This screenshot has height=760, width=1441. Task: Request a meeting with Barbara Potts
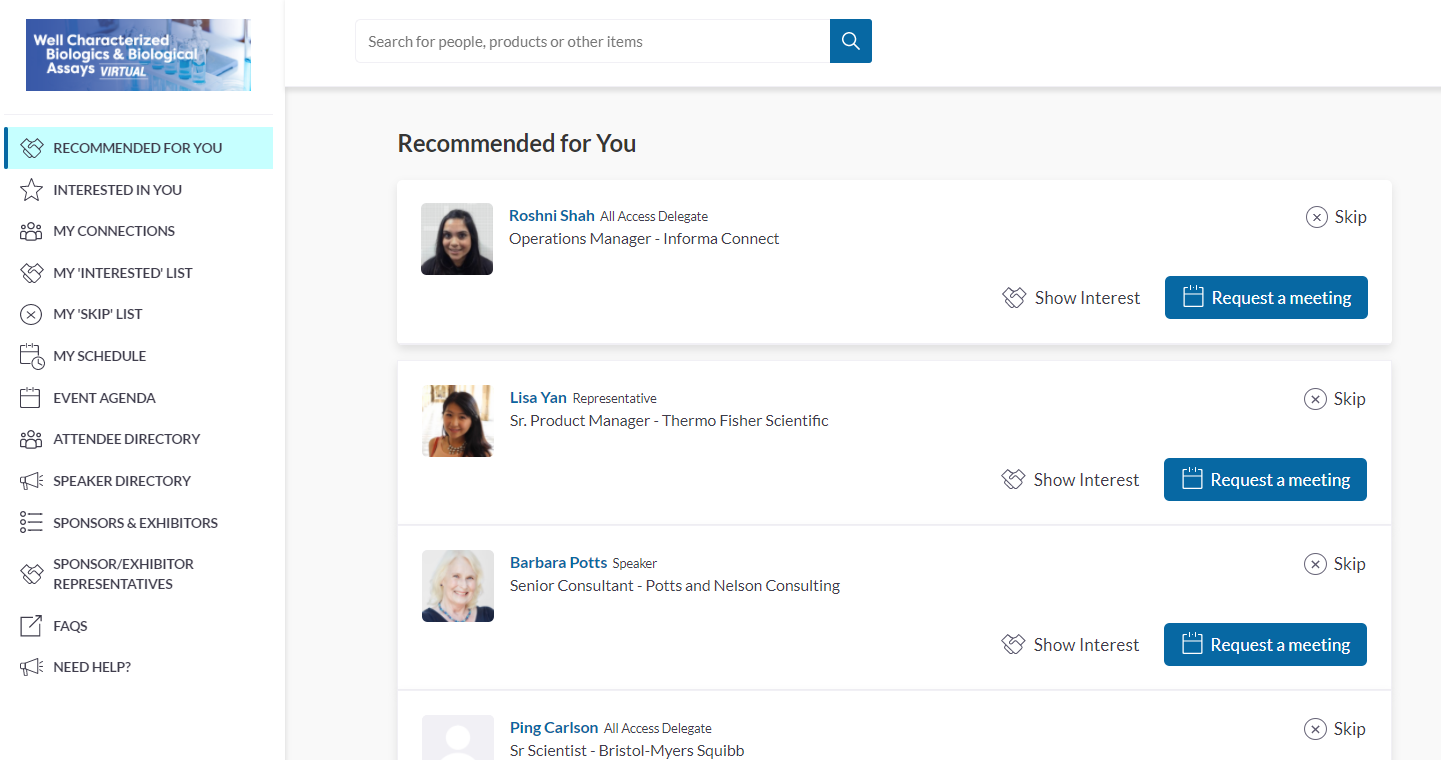click(1265, 645)
